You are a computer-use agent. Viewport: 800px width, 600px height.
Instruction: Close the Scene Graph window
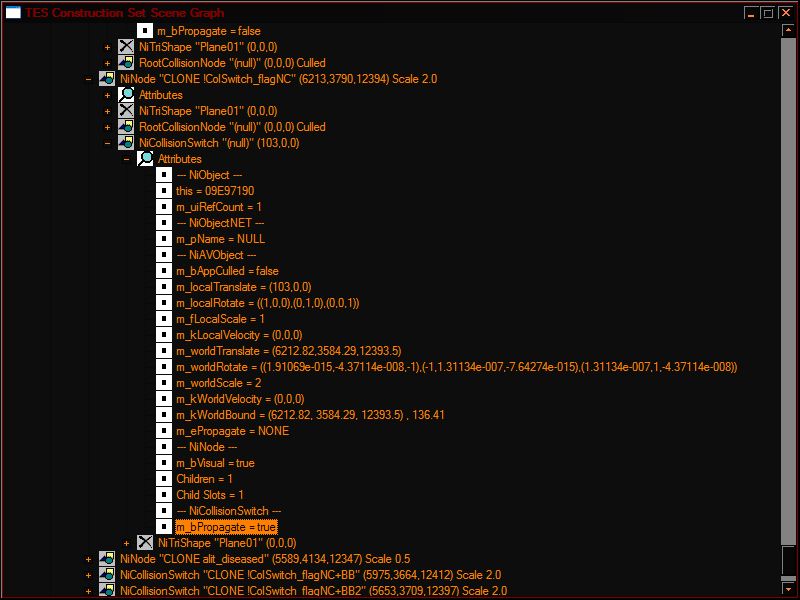(786, 13)
